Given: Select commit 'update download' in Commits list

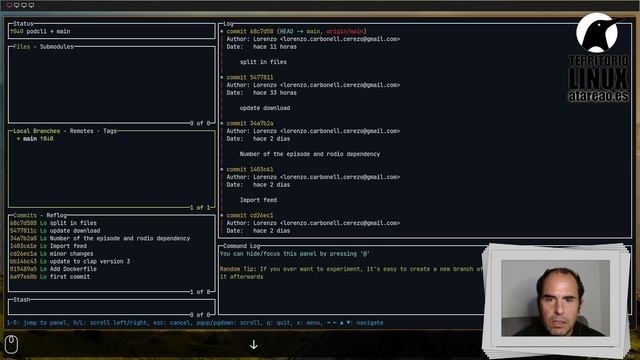Looking at the screenshot, I should [x=112, y=231].
